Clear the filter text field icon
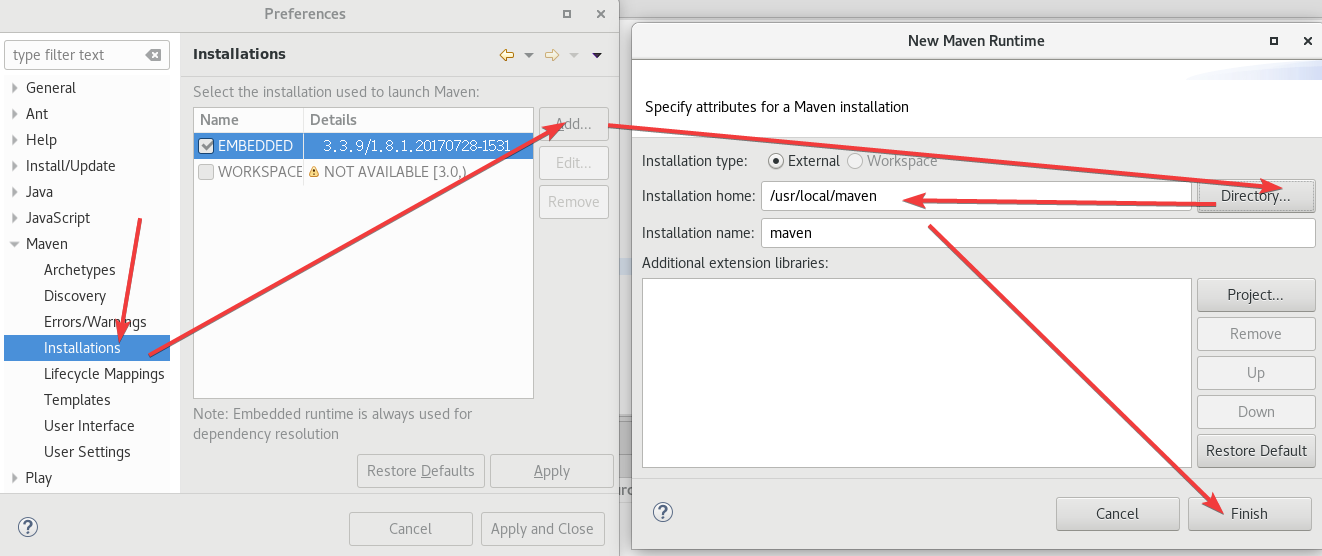The image size is (1322, 556). 153,55
